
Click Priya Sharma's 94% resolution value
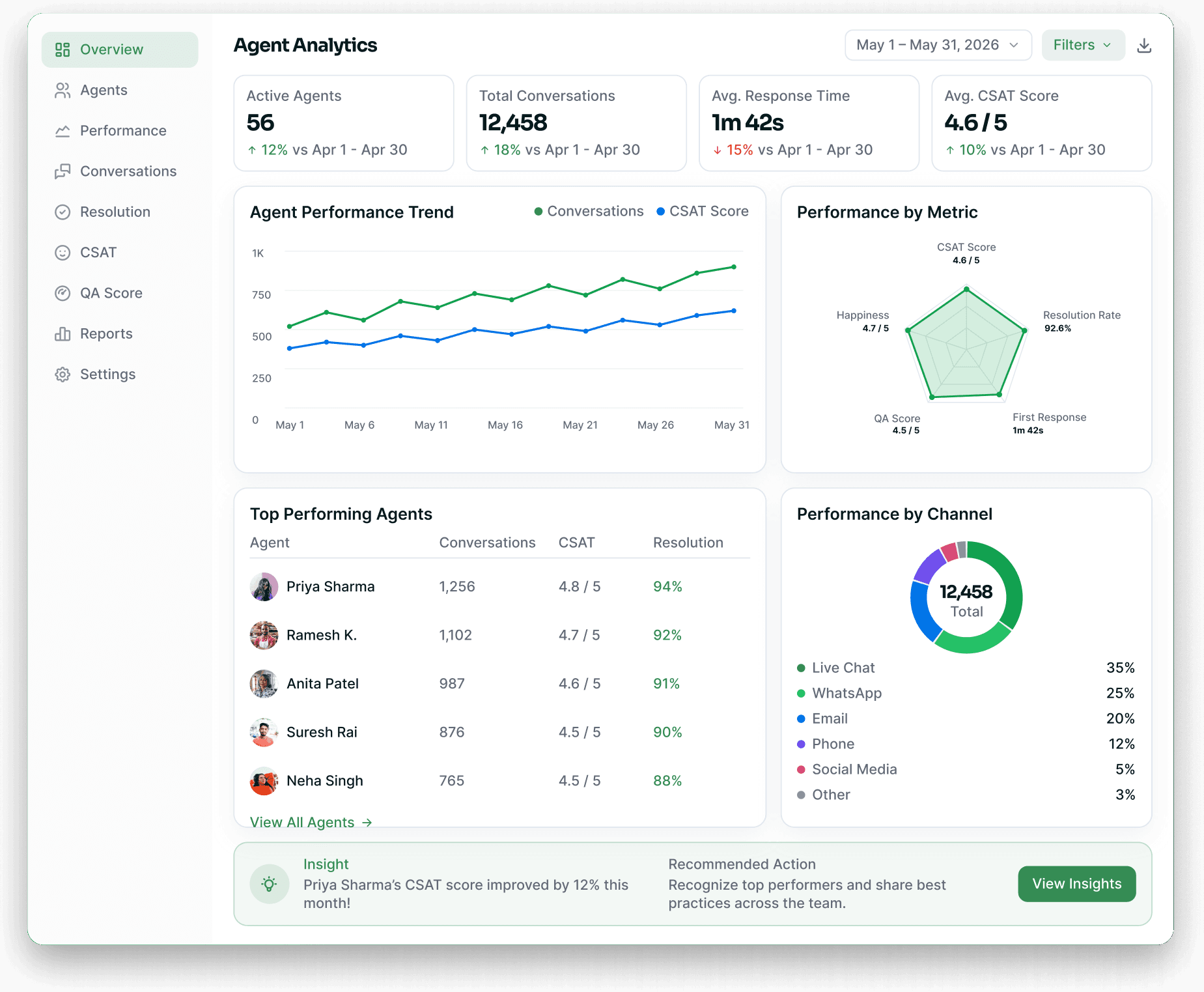pos(667,587)
